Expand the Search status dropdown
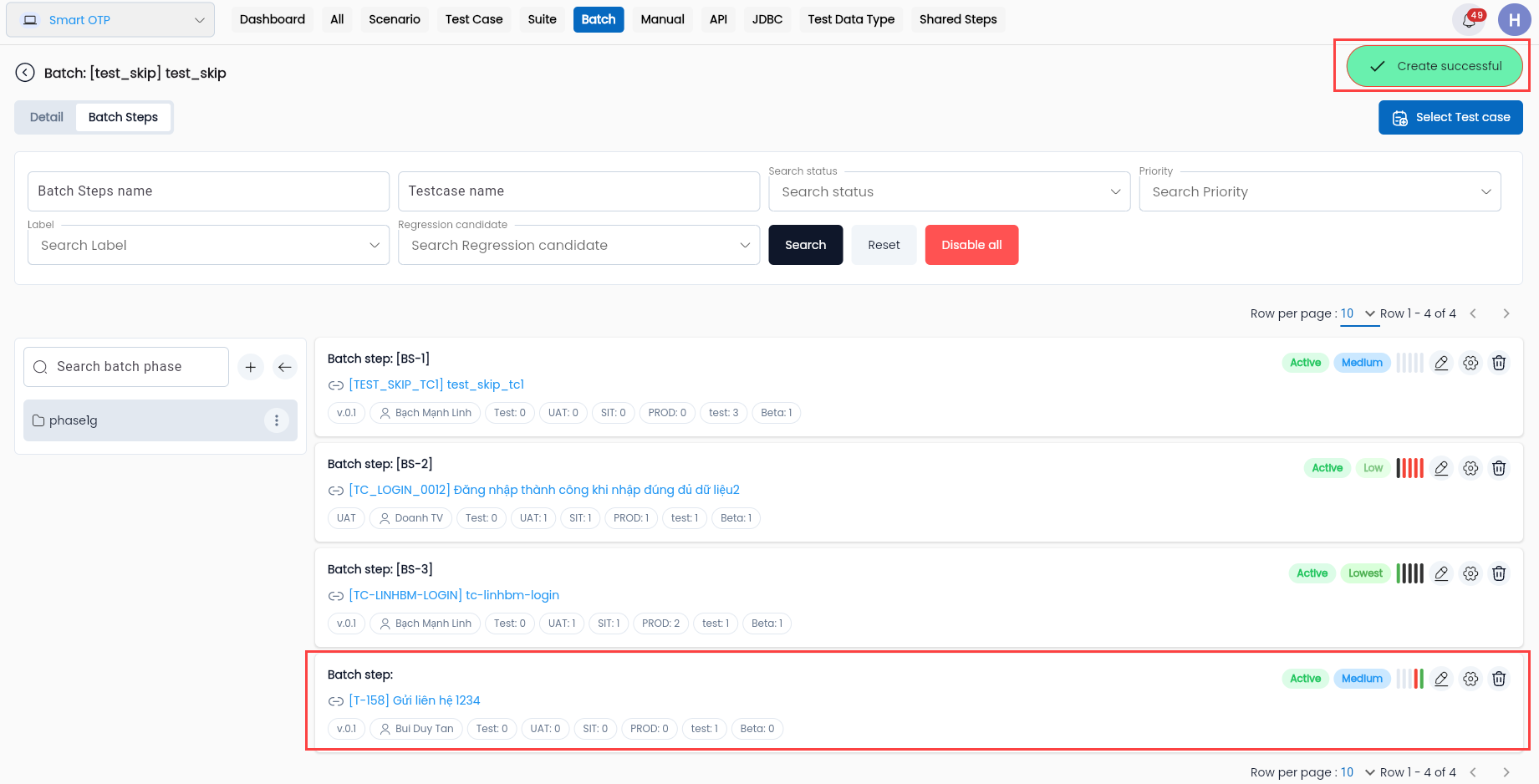This screenshot has width=1539, height=784. click(x=950, y=191)
